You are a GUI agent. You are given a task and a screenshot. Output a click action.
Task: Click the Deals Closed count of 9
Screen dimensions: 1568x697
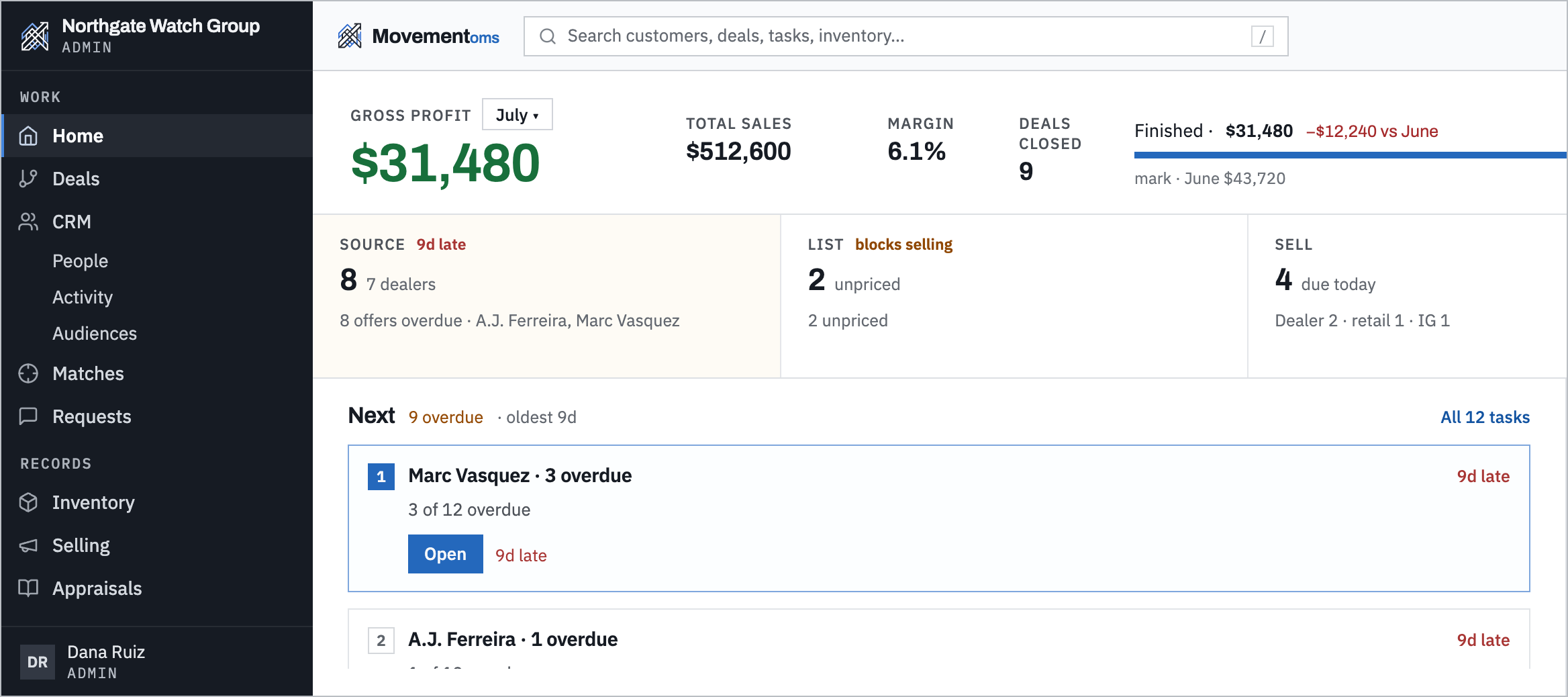point(1026,171)
